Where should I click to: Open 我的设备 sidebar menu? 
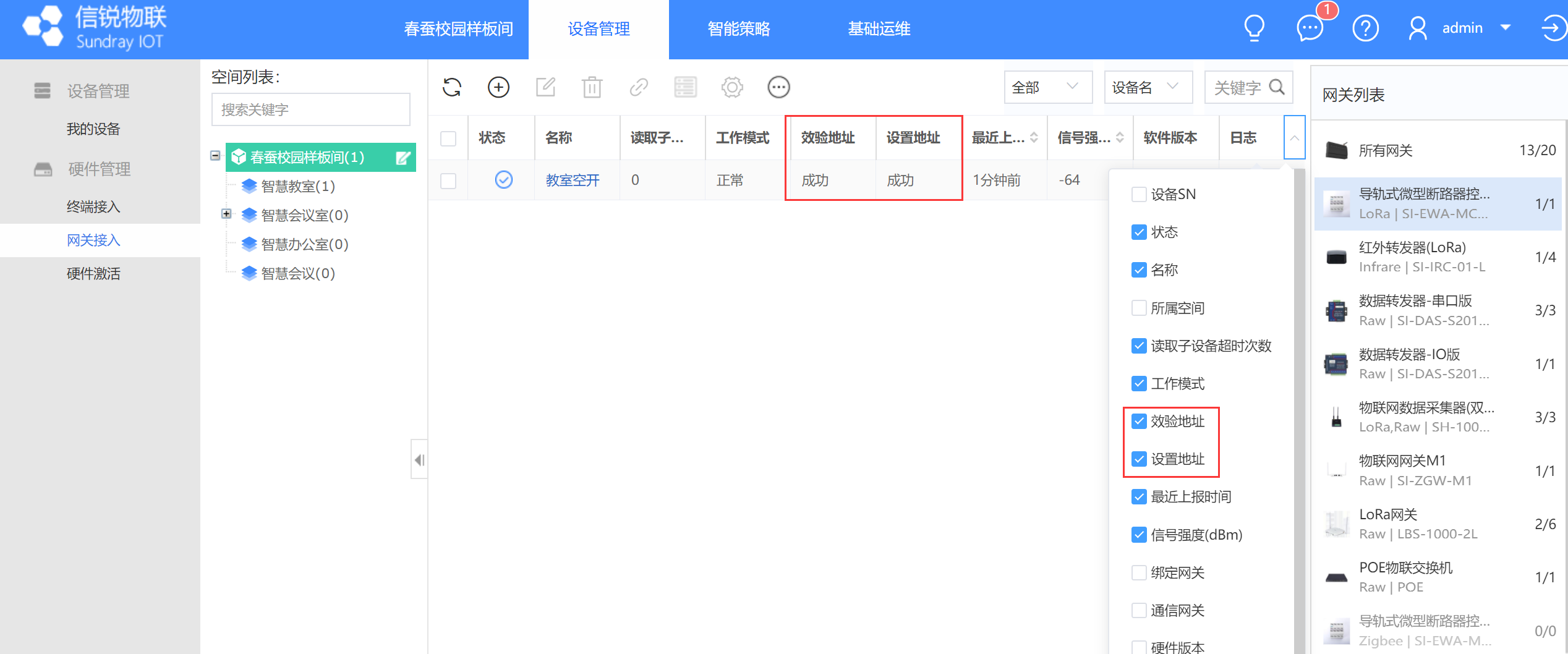coord(93,129)
